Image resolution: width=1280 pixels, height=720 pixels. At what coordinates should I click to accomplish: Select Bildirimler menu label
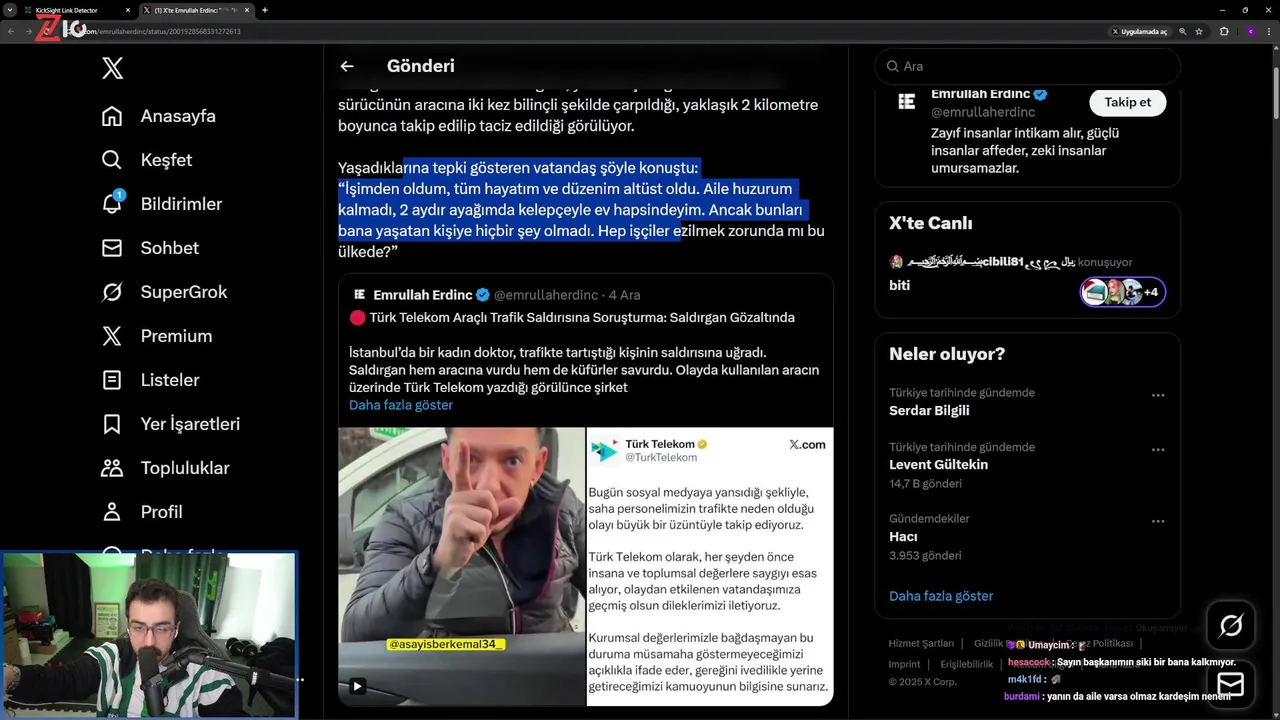(x=181, y=204)
